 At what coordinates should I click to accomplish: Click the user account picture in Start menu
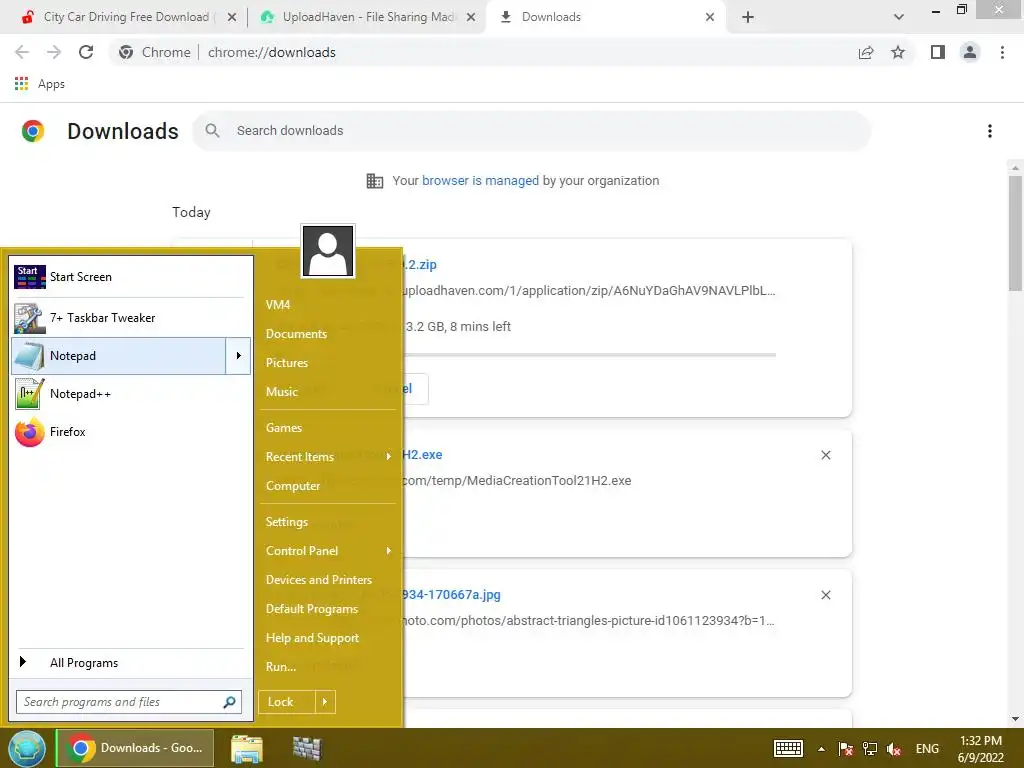click(x=328, y=251)
